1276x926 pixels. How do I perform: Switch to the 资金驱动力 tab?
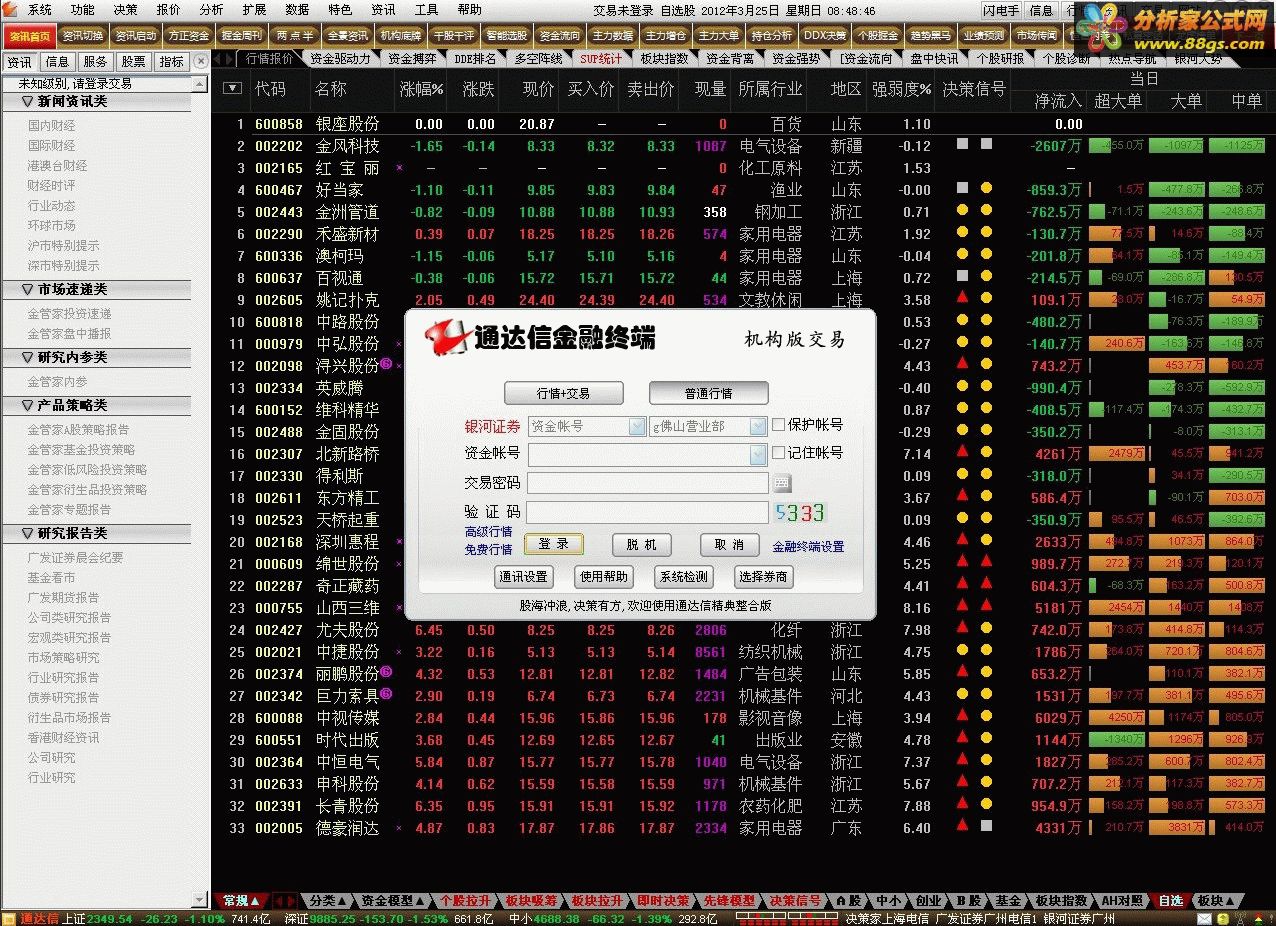tap(340, 59)
